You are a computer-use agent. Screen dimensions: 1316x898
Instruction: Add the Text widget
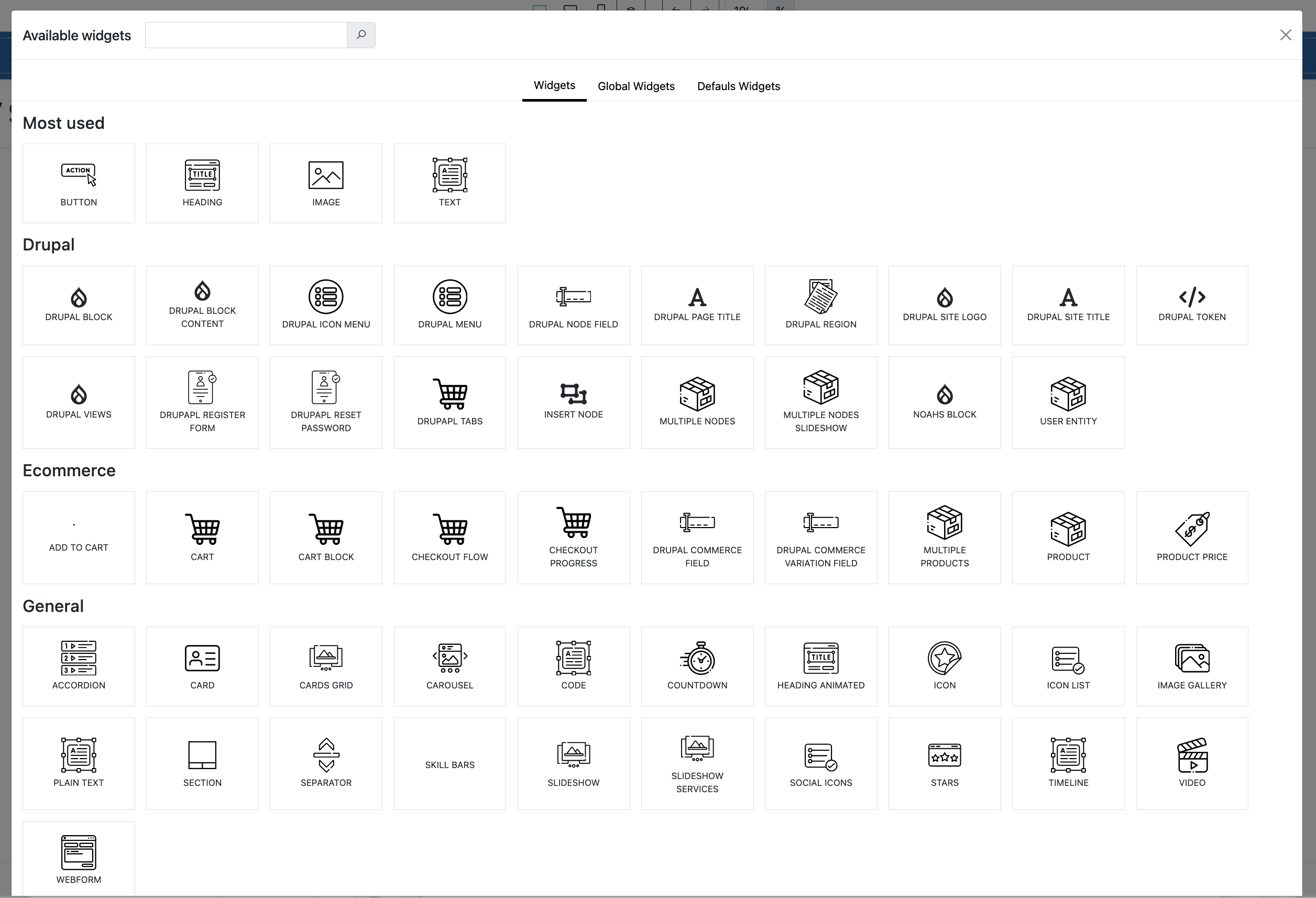point(449,183)
